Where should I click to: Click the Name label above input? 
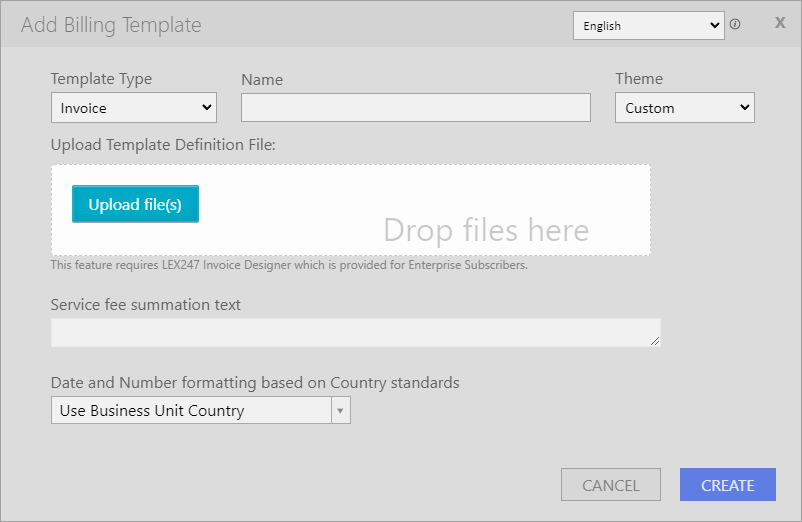click(262, 80)
